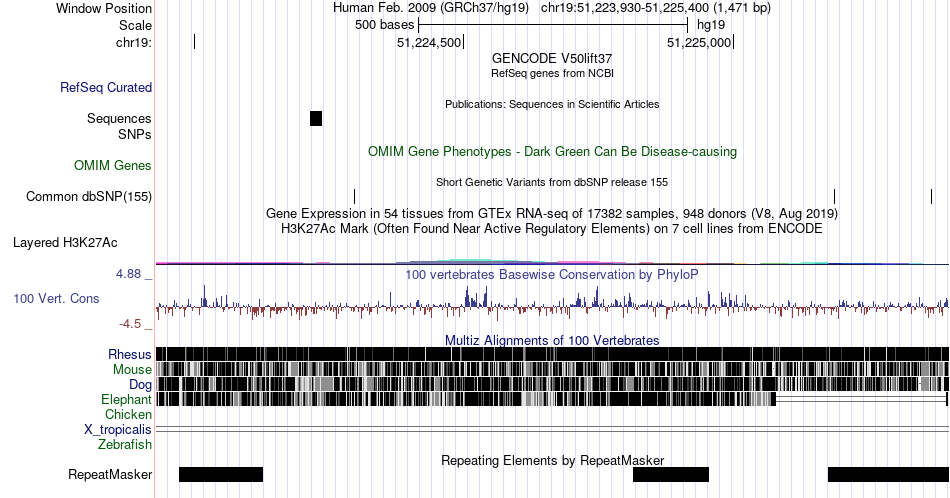Image resolution: width=950 pixels, height=498 pixels.
Task: Open the Common dbSNP(155) track label
Action: pos(89,197)
